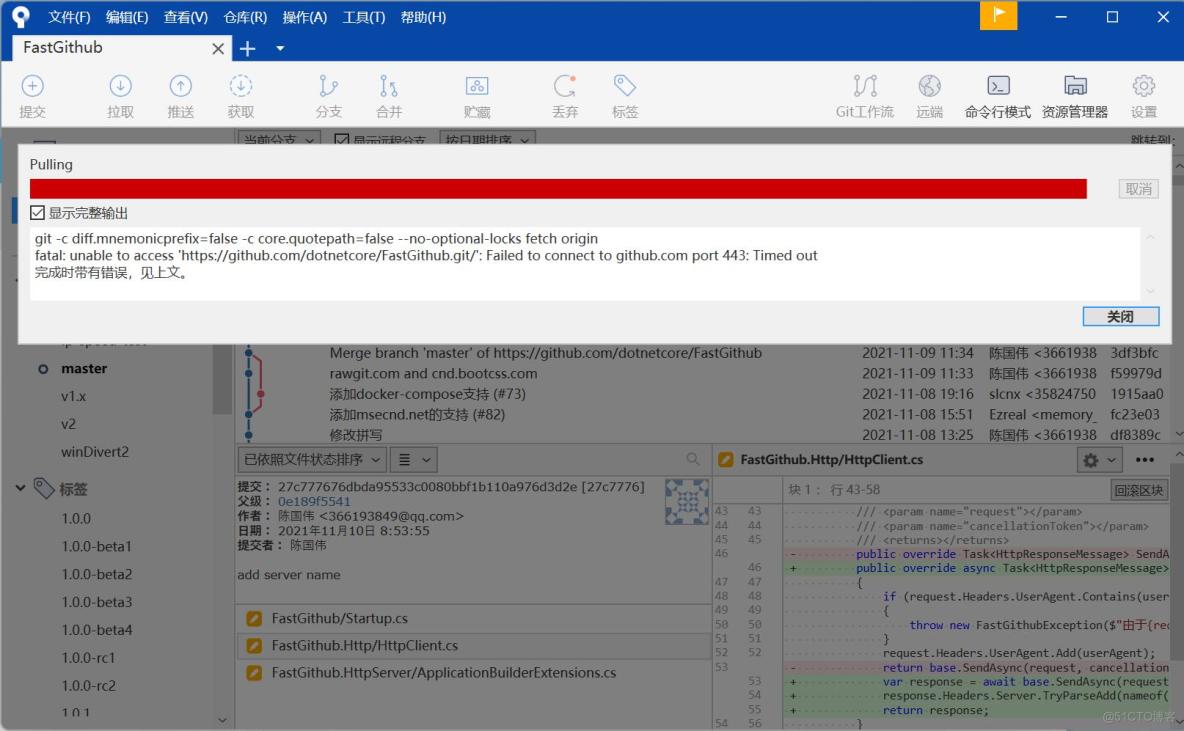Toggle the 显示远程分支 checkbox
The width and height of the screenshot is (1184, 731).
342,140
